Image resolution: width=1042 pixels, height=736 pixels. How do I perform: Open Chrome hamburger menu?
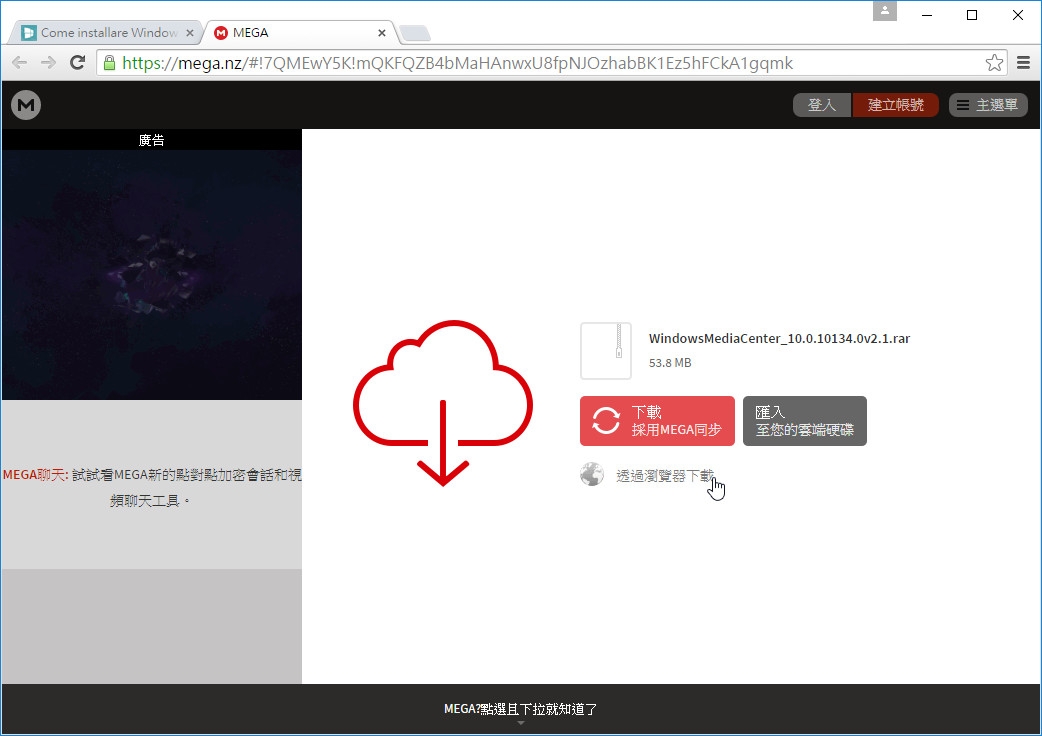(1023, 63)
